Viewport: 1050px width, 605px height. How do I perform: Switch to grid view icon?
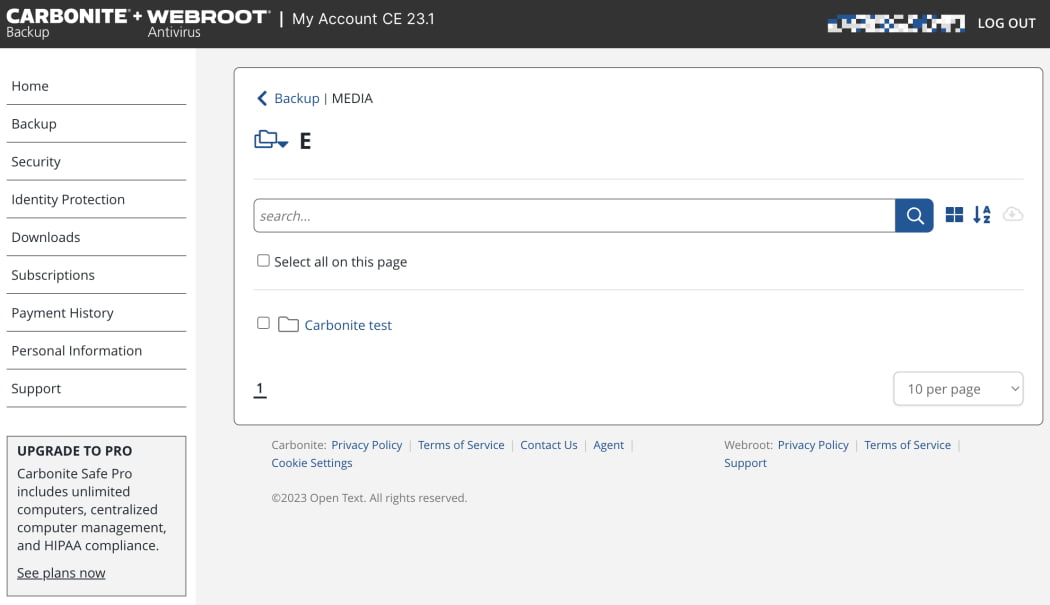pyautogui.click(x=954, y=215)
